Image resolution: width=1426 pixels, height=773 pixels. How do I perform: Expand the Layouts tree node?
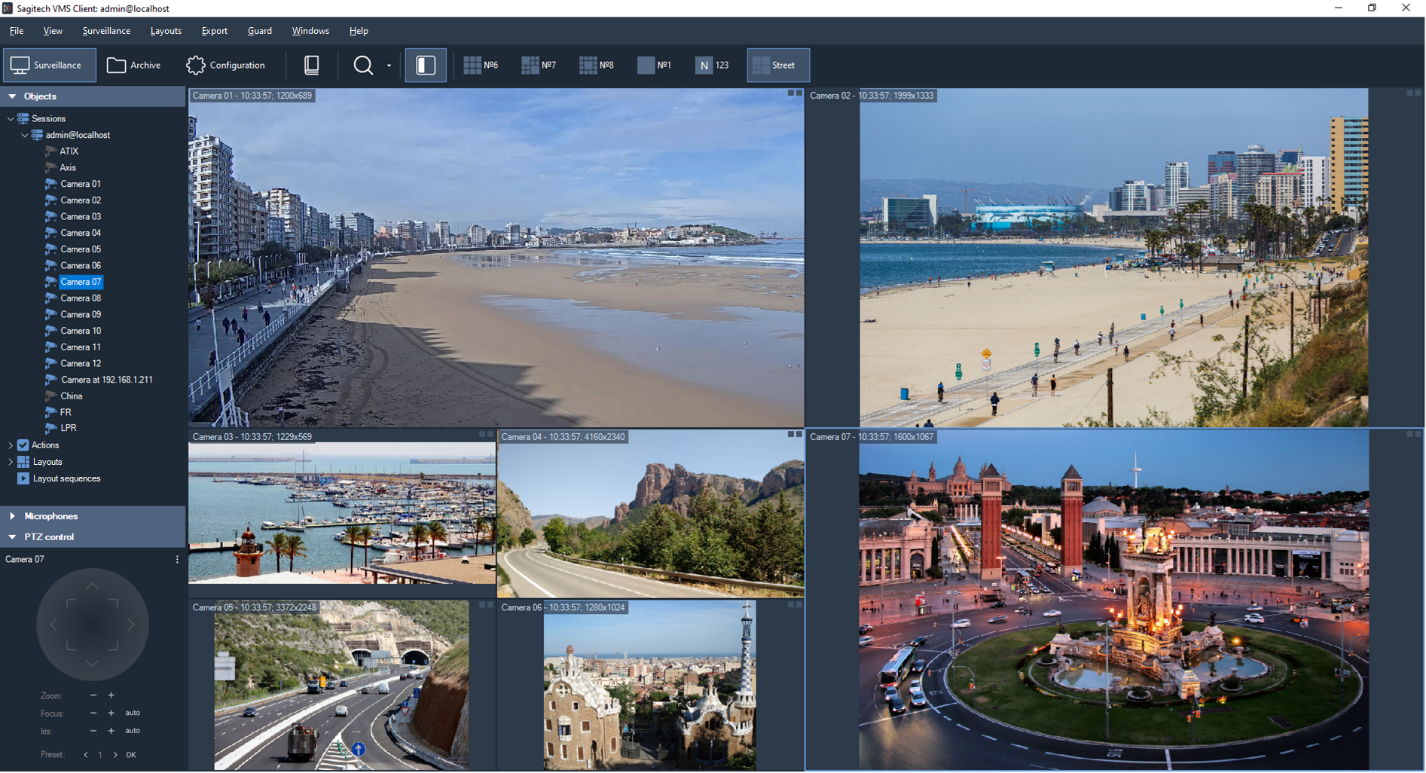(11, 462)
